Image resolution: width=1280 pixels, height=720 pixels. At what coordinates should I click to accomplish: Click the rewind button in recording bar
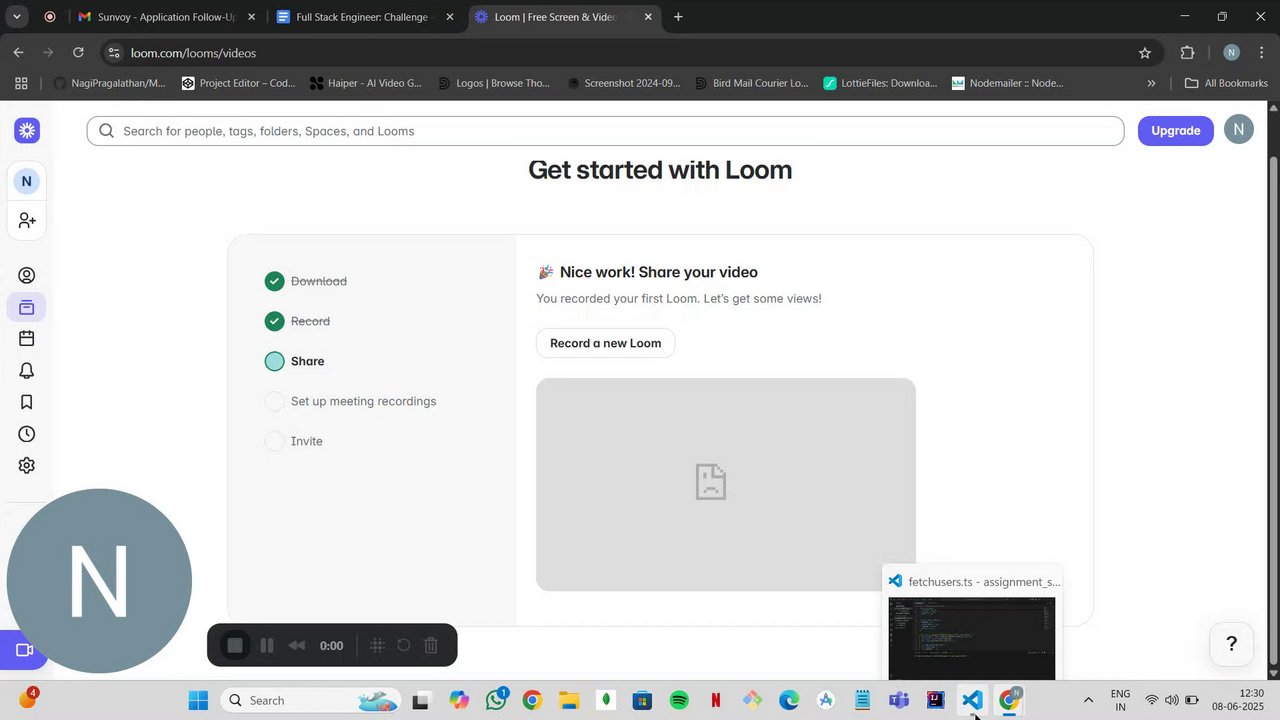pos(297,646)
